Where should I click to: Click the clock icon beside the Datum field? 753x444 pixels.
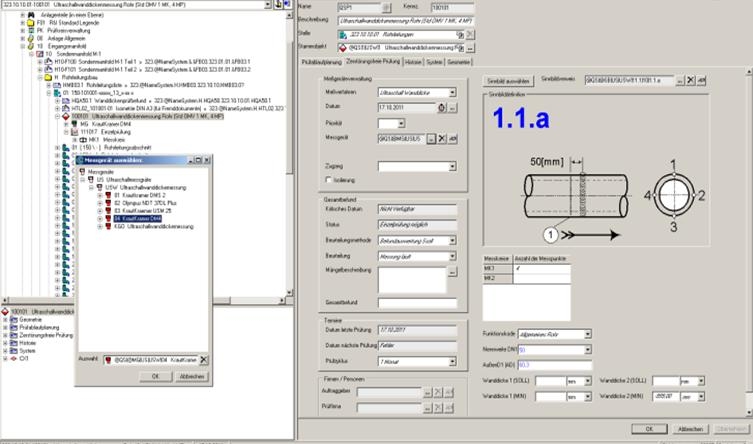(441, 108)
